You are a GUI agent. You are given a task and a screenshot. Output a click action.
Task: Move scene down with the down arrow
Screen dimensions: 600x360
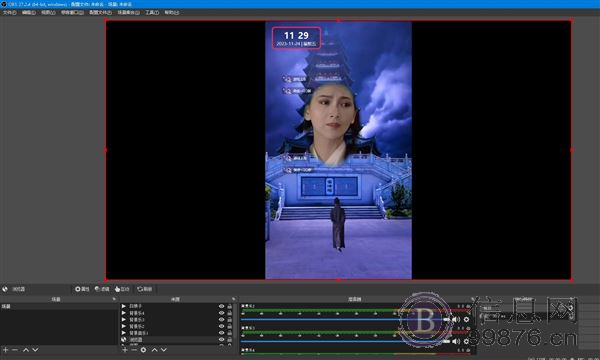(35, 350)
